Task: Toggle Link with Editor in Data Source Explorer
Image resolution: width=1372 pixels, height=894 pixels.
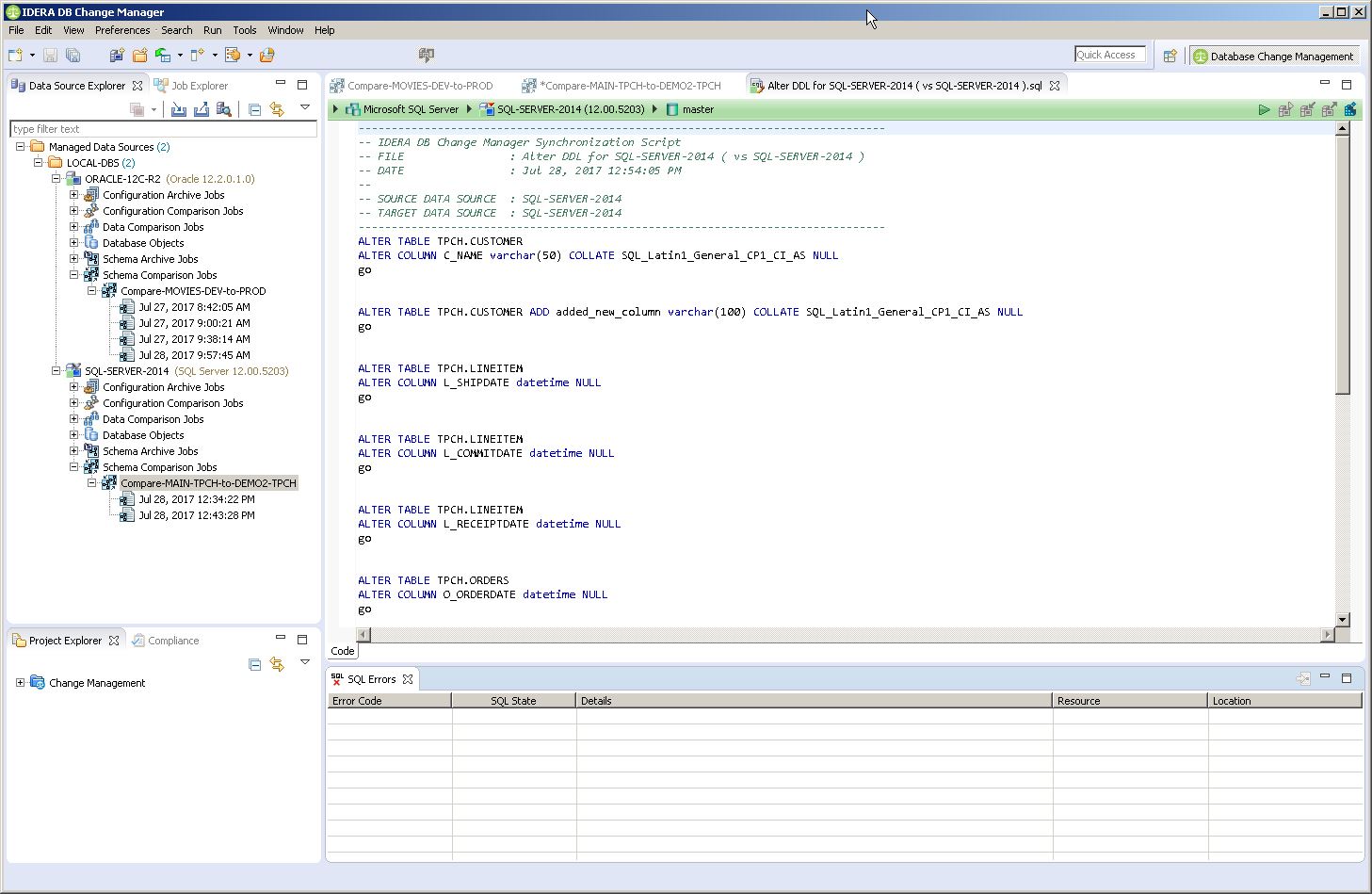Action: (277, 109)
